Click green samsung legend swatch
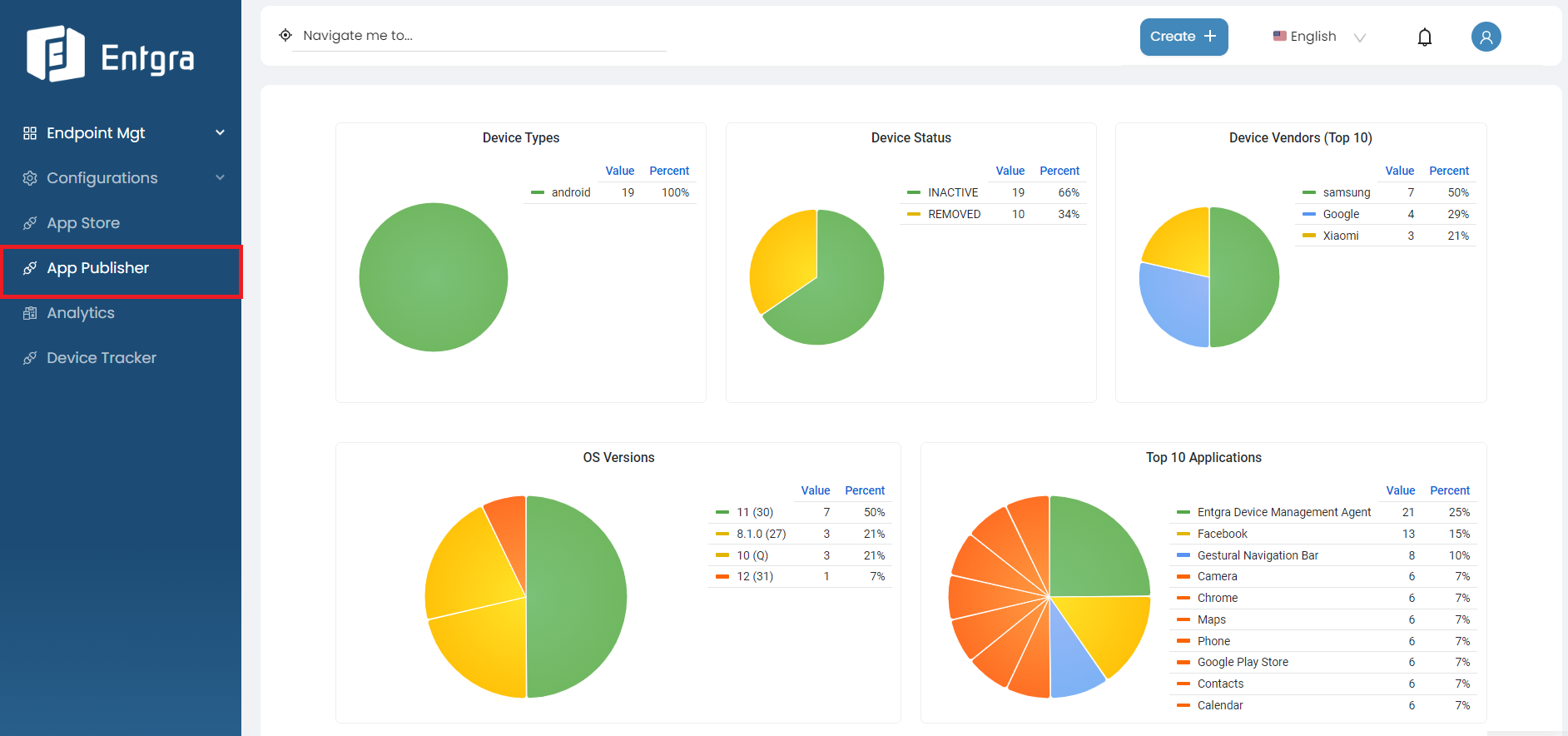Screen dimensions: 1568x736 pyautogui.click(x=1309, y=192)
